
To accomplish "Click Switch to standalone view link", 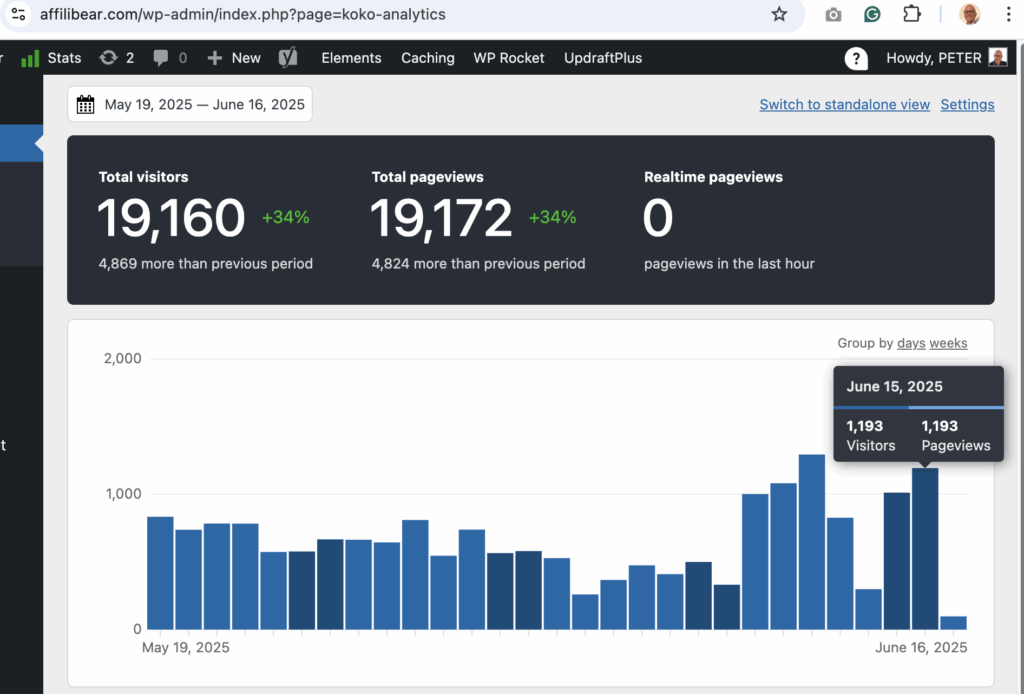I will 844,104.
